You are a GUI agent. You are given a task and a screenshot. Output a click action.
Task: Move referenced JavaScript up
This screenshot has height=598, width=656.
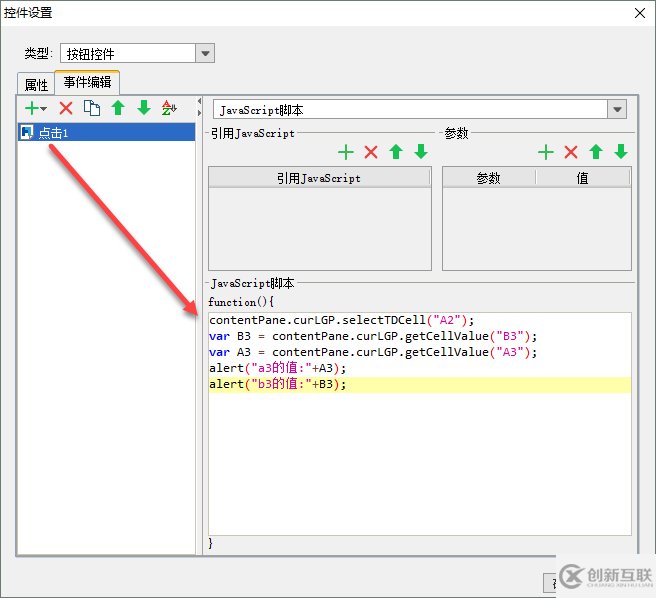(x=396, y=152)
